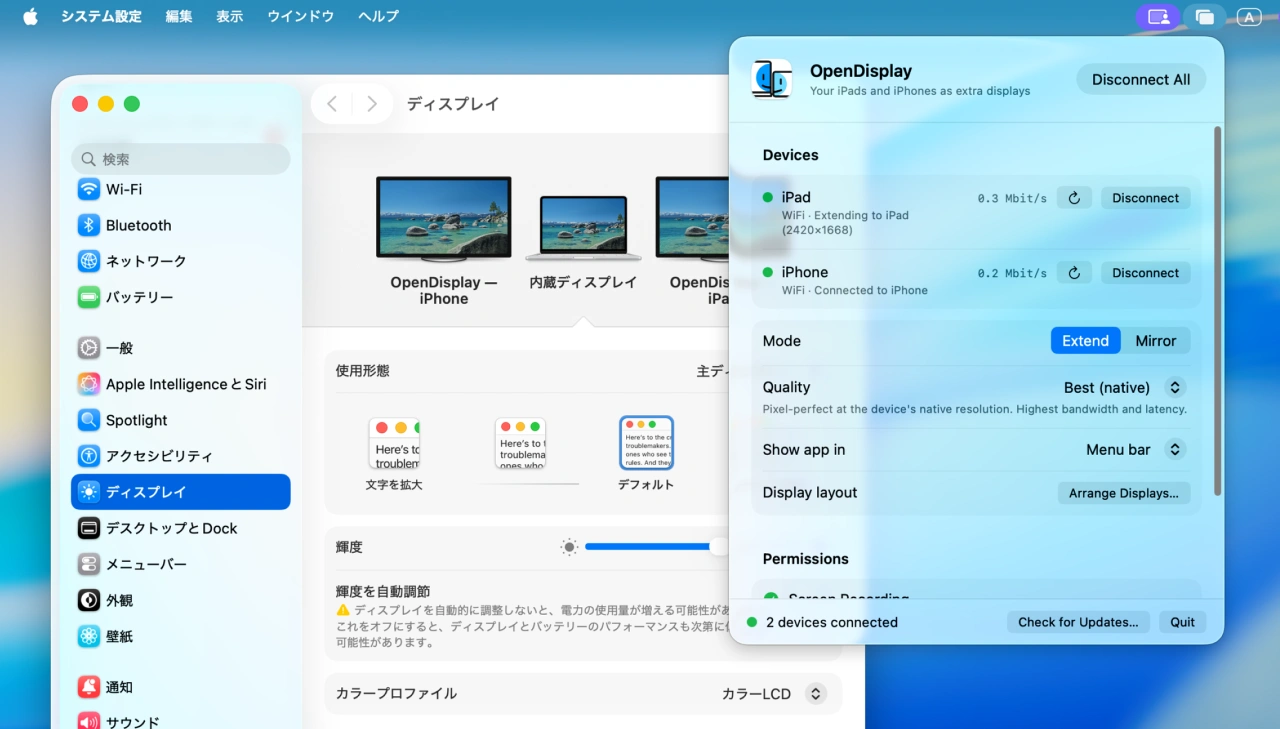Quit OpenDisplay
The width and height of the screenshot is (1280, 729).
pyautogui.click(x=1182, y=622)
